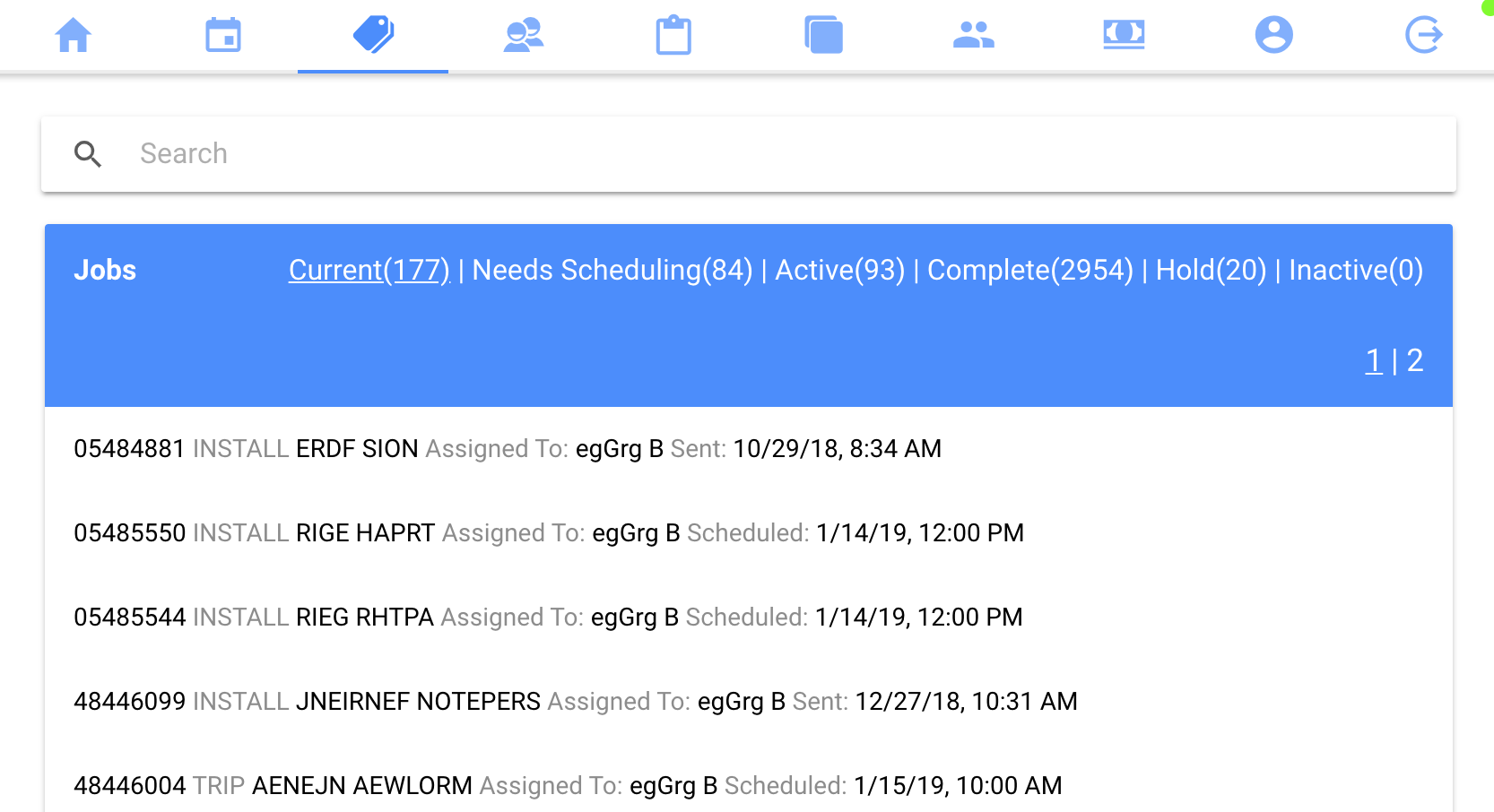Go to page 2 of jobs
The width and height of the screenshot is (1494, 812).
(x=1415, y=360)
